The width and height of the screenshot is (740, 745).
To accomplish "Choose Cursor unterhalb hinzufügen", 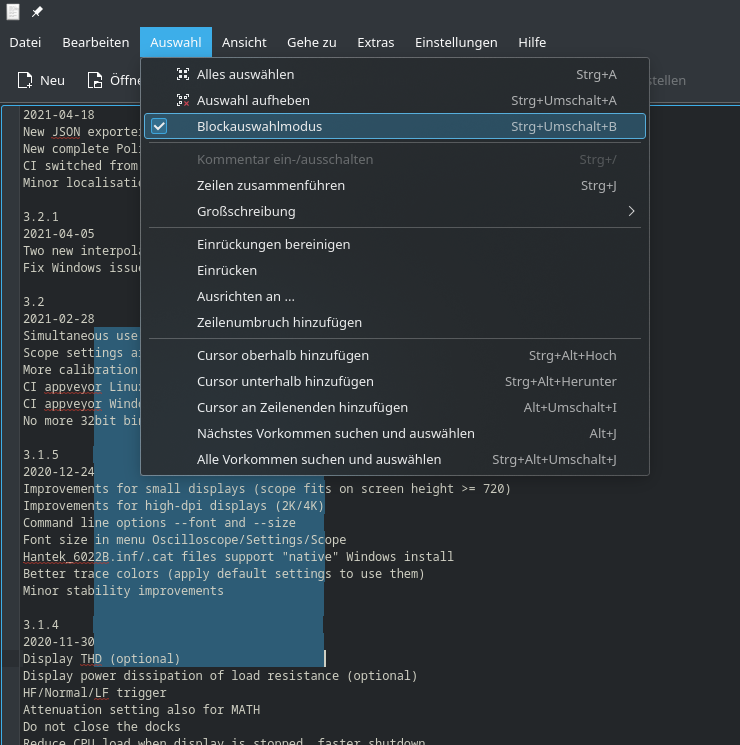I will point(395,382).
